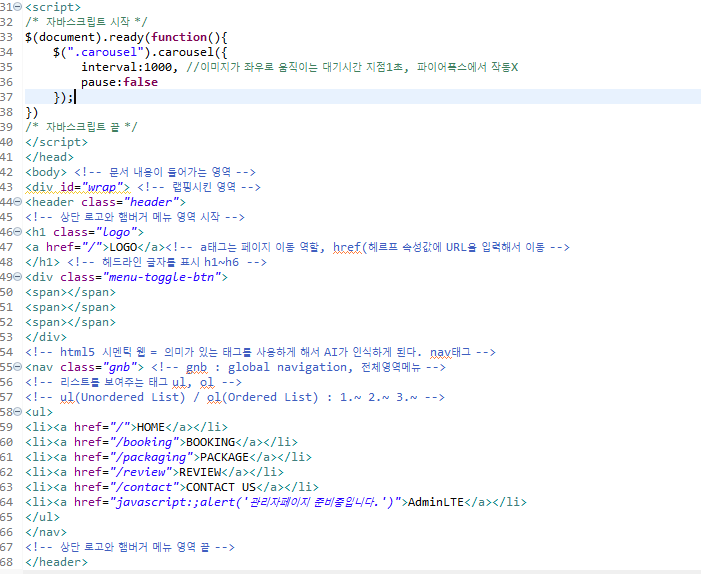701x574 pixels.
Task: Click the <span></span> on line 51
Action: coord(70,307)
